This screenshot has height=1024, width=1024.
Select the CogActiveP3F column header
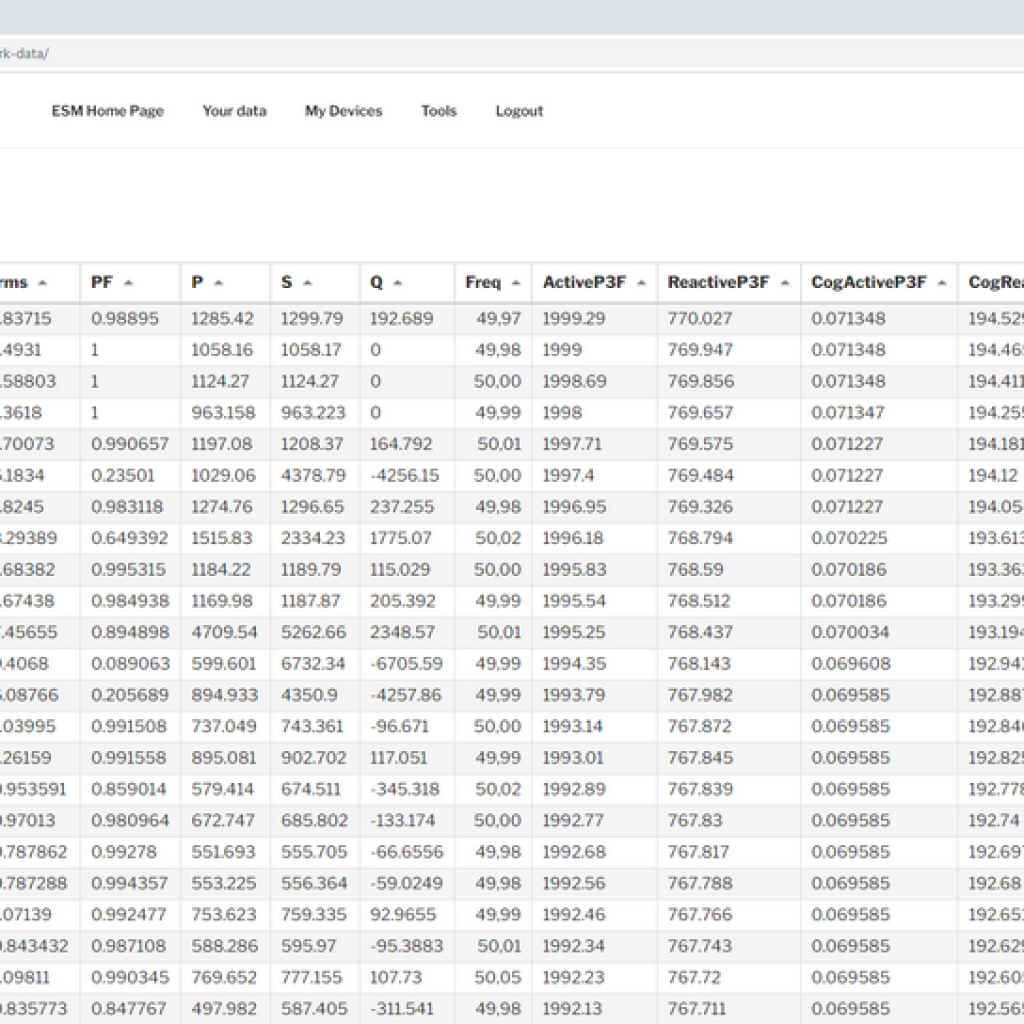tap(869, 282)
